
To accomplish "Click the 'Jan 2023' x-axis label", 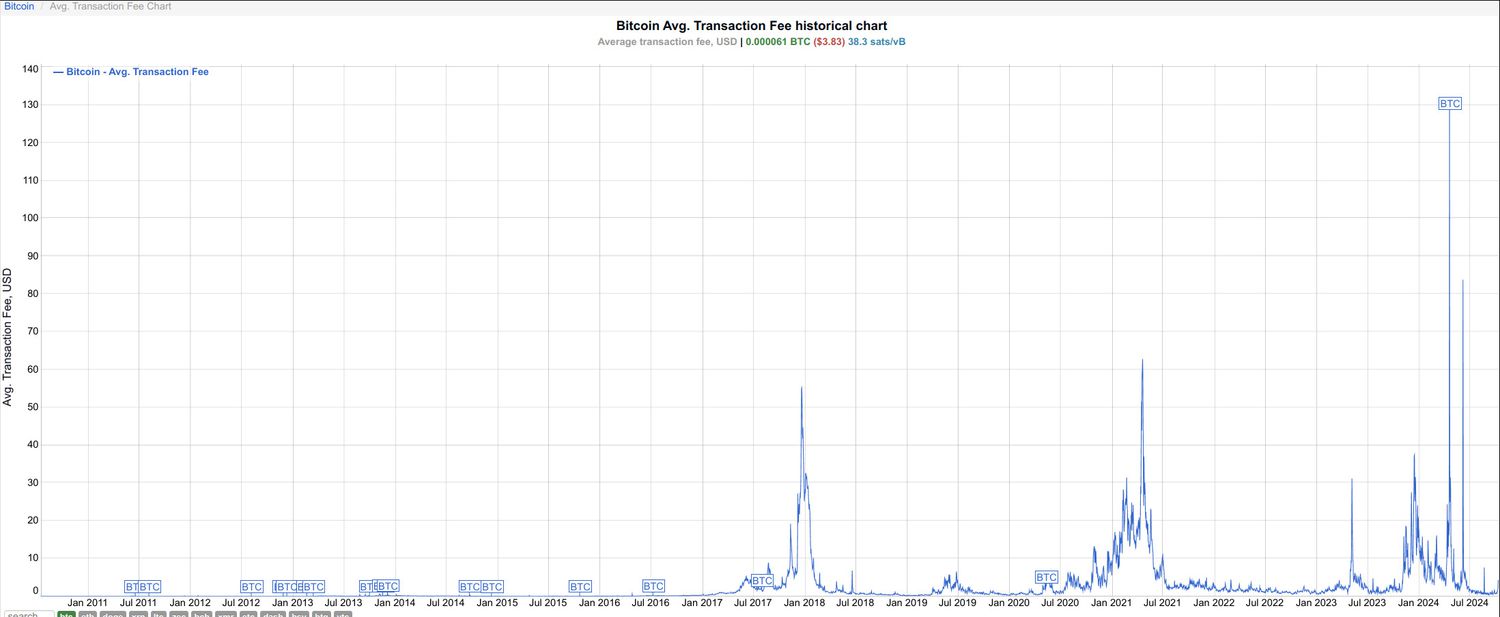I will [1316, 603].
